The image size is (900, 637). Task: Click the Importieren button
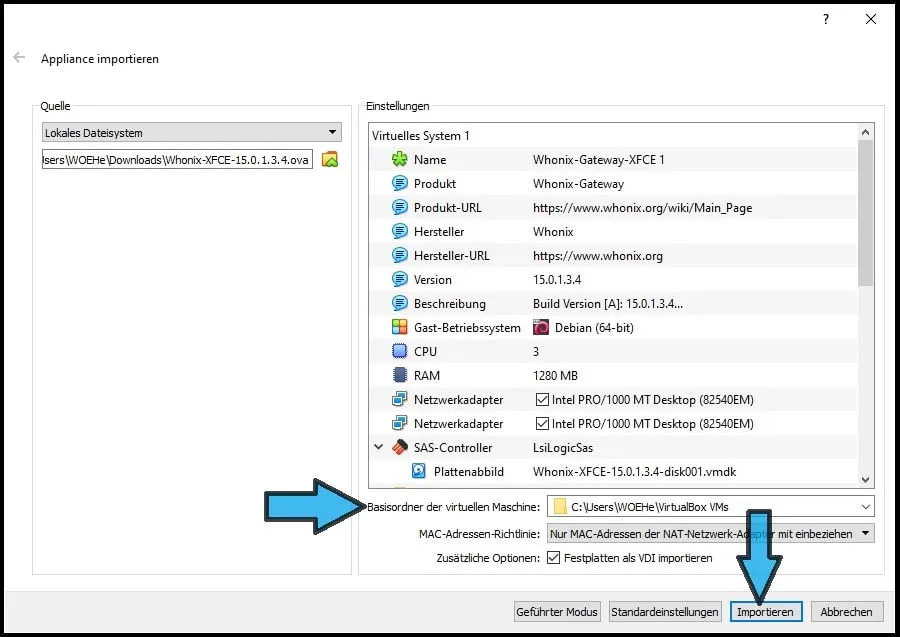766,612
